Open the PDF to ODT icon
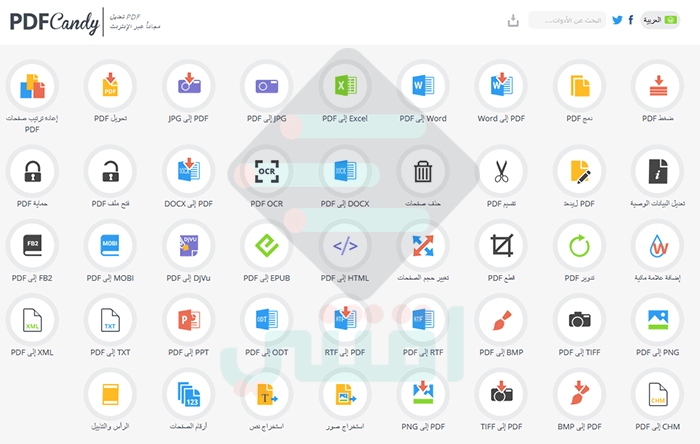Image resolution: width=700 pixels, height=444 pixels. click(267, 320)
